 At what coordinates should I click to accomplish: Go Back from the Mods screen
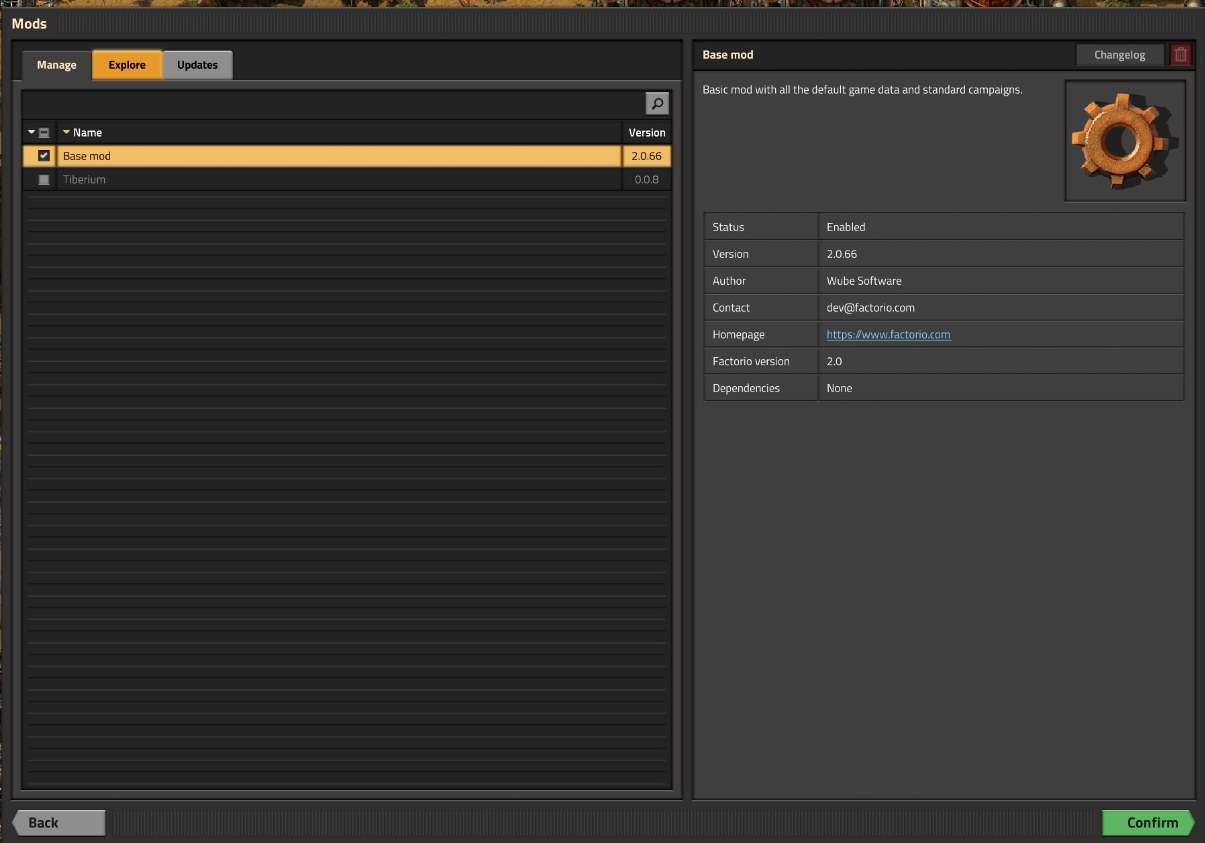pos(59,823)
